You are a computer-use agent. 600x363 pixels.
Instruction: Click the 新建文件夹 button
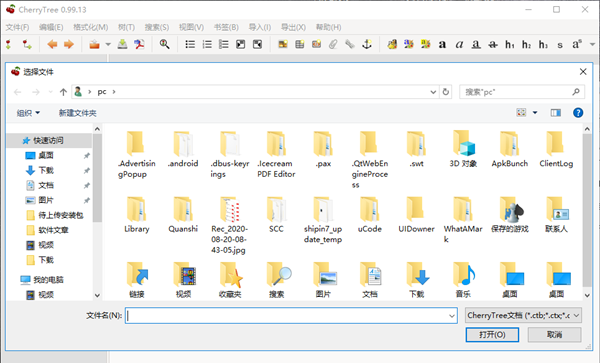pos(77,113)
